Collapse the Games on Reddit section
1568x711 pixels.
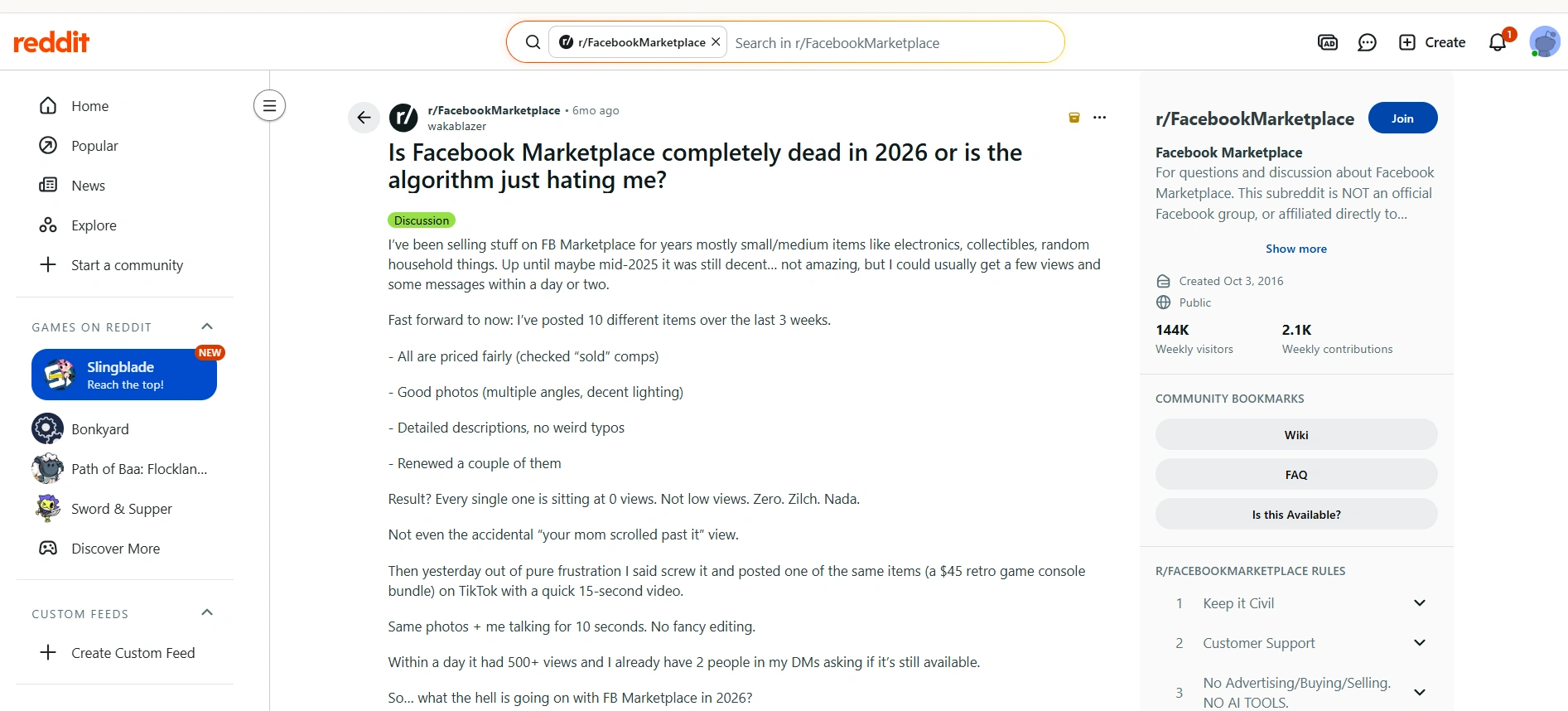207,326
